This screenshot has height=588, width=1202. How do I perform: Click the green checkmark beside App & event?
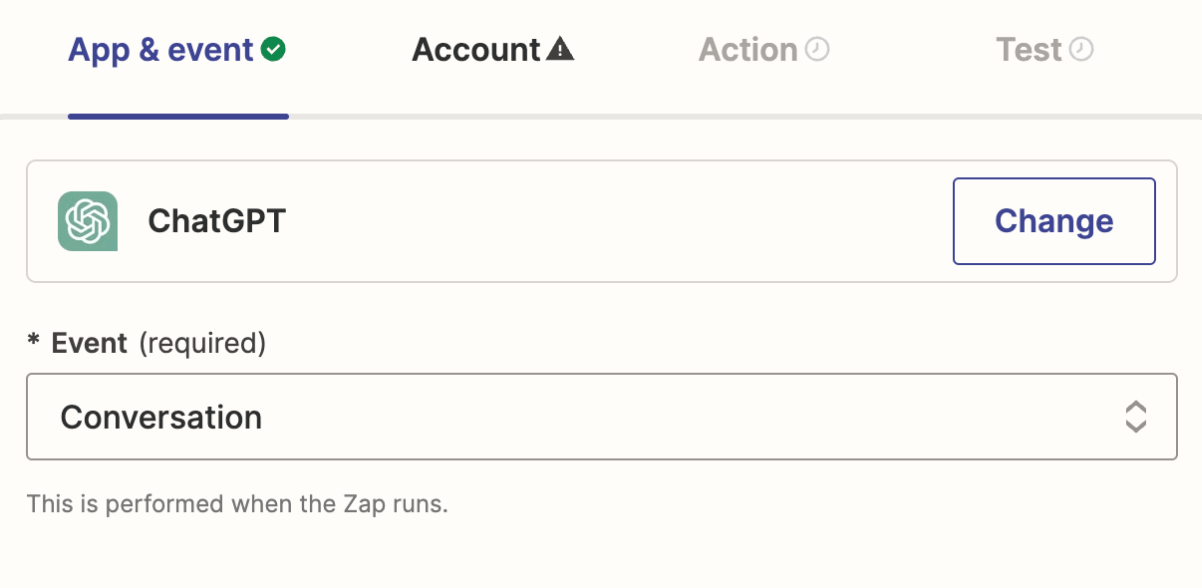pos(273,49)
